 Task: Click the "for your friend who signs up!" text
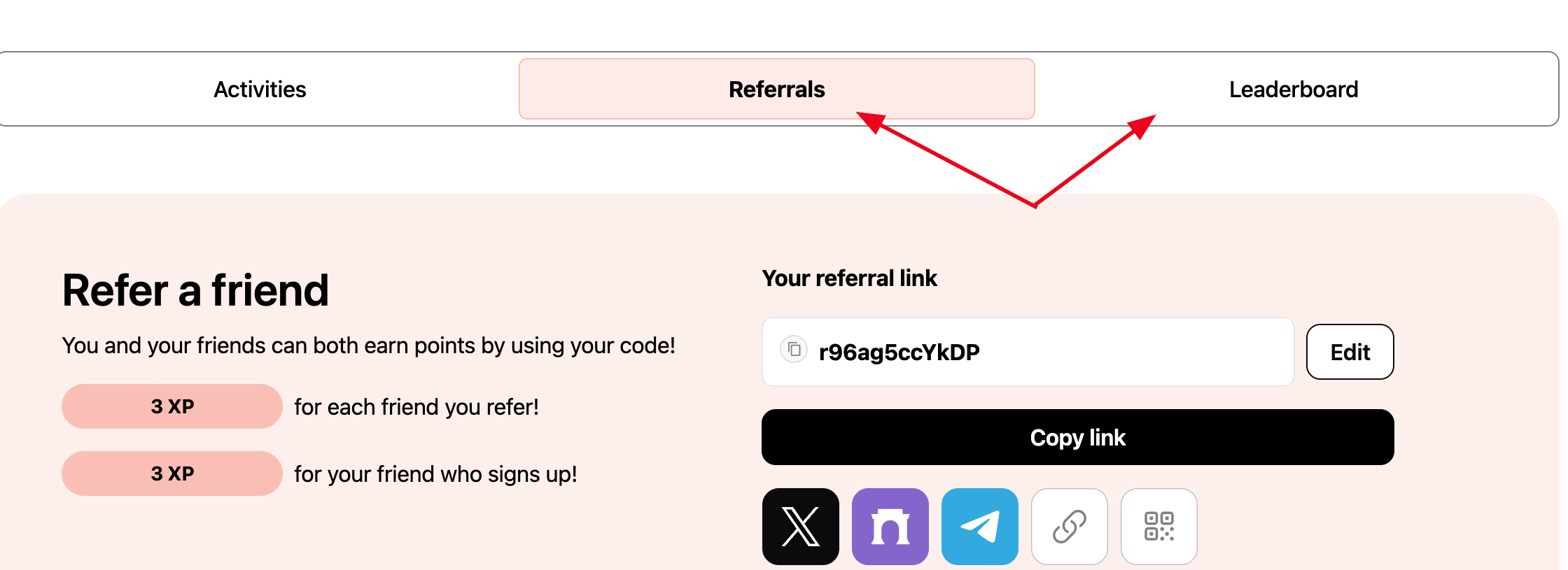[x=435, y=474]
